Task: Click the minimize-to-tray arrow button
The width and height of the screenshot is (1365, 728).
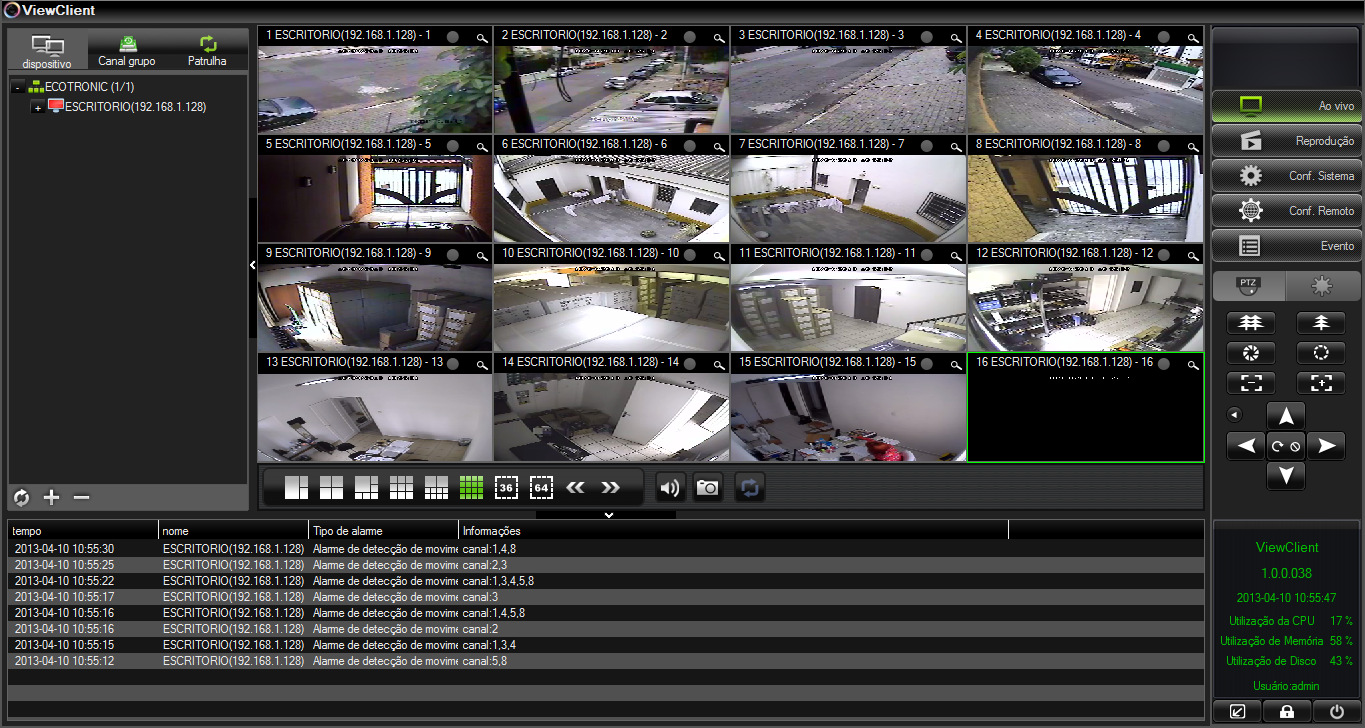Action: click(x=1237, y=712)
